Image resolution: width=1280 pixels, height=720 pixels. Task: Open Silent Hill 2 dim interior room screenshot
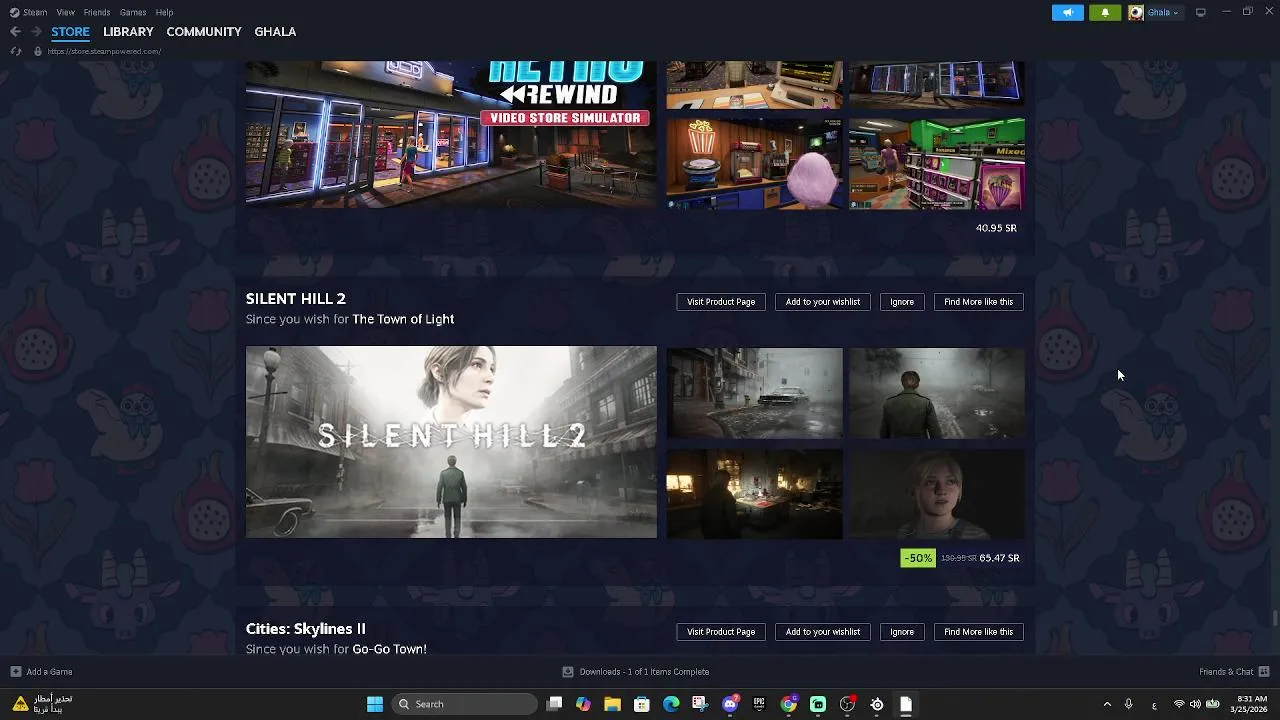[755, 494]
